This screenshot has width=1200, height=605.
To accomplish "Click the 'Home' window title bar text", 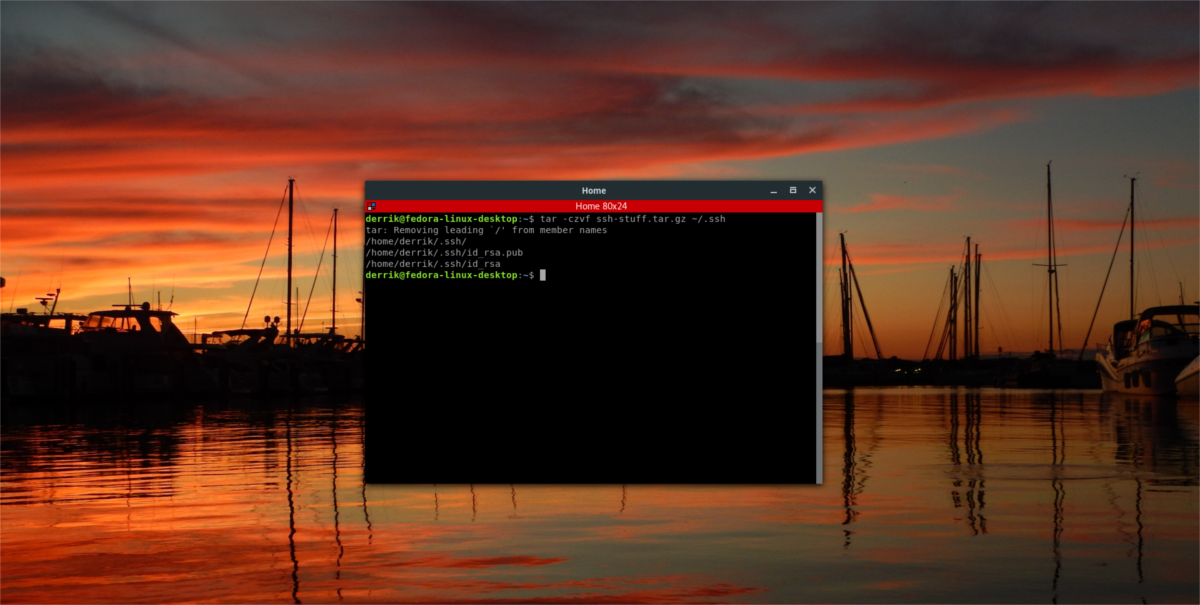I will coord(594,190).
